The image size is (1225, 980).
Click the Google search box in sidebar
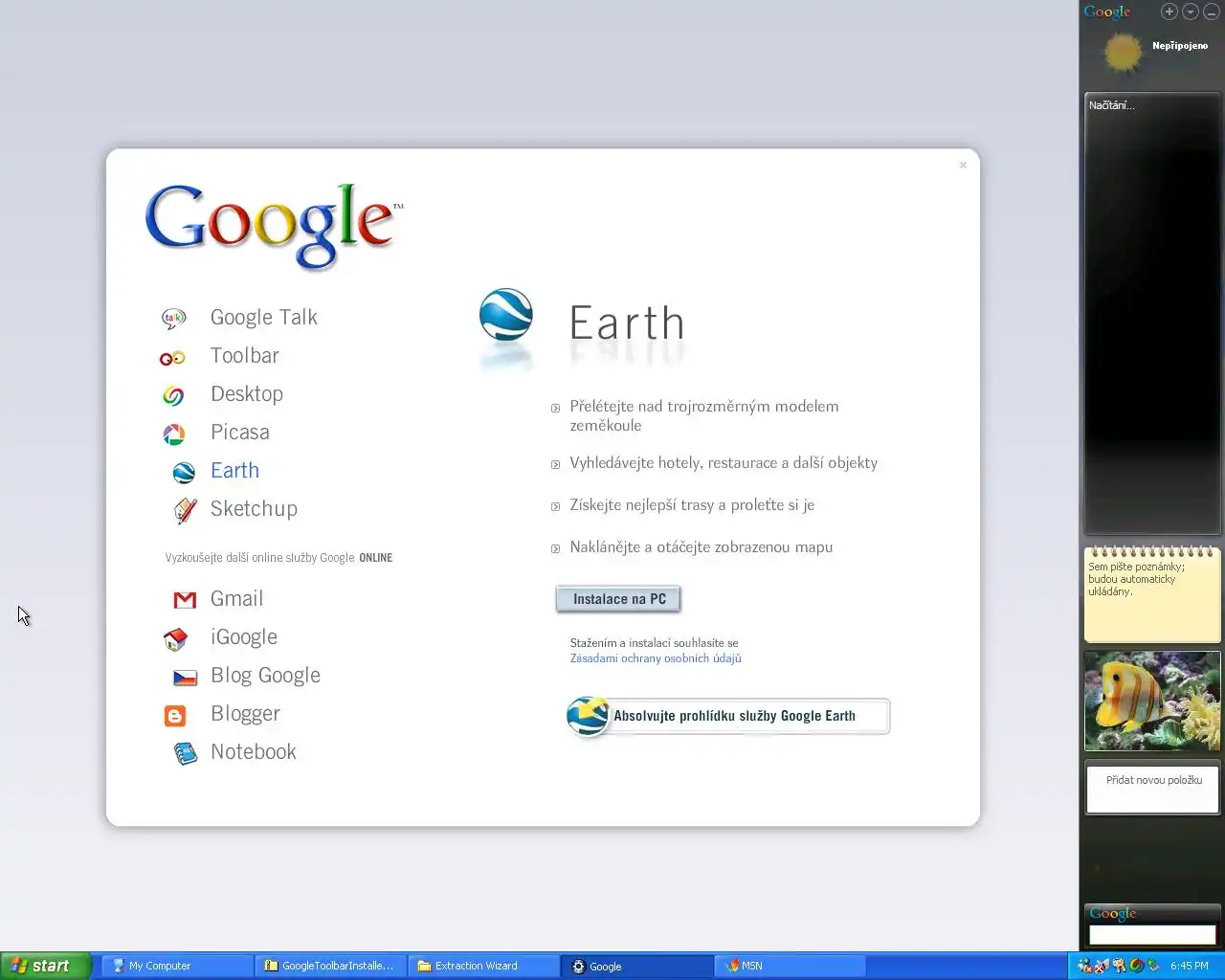pyautogui.click(x=1152, y=935)
